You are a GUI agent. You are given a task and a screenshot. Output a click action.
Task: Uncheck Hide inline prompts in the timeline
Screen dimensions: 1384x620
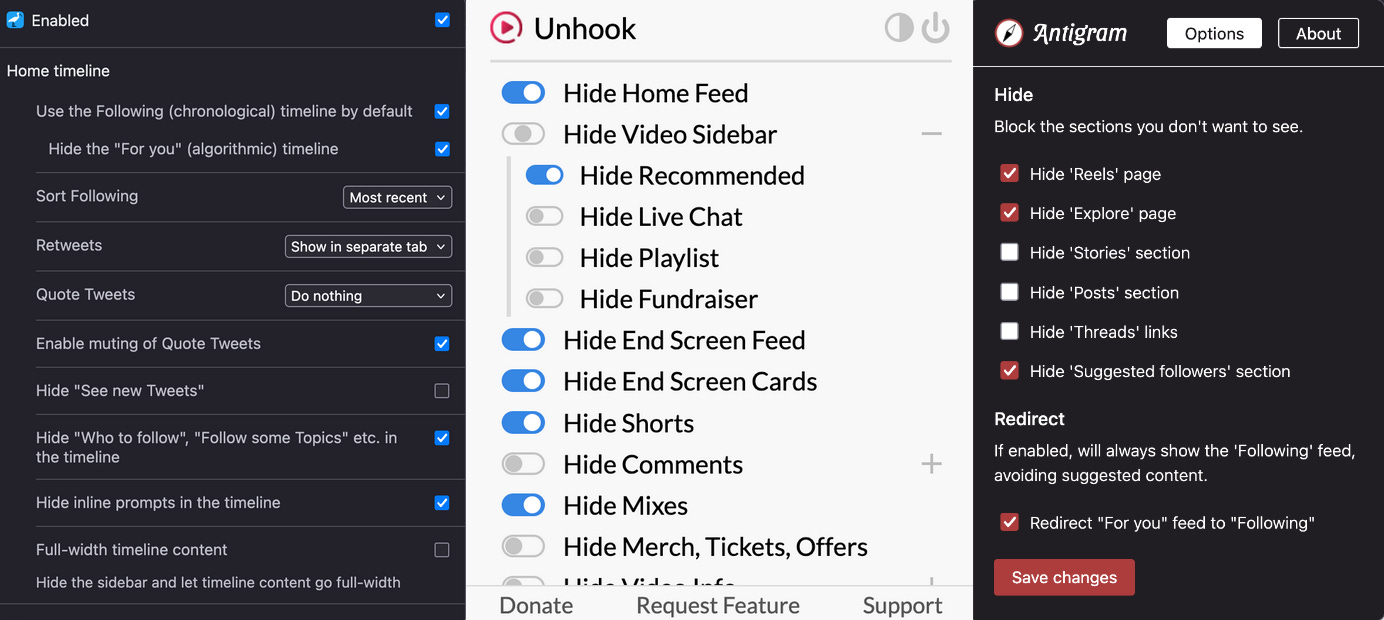[442, 503]
